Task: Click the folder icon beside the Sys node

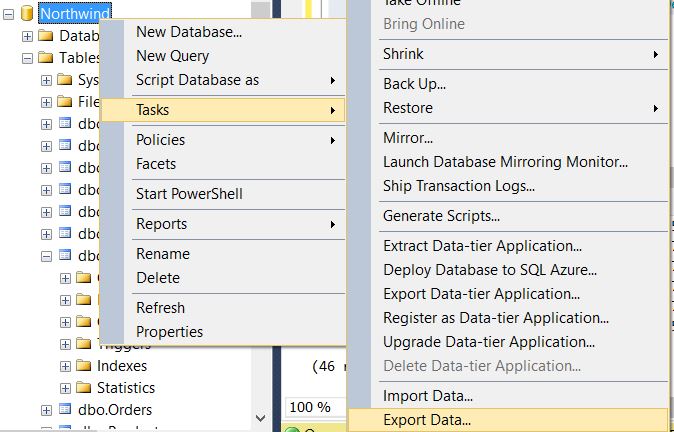Action: click(x=64, y=80)
